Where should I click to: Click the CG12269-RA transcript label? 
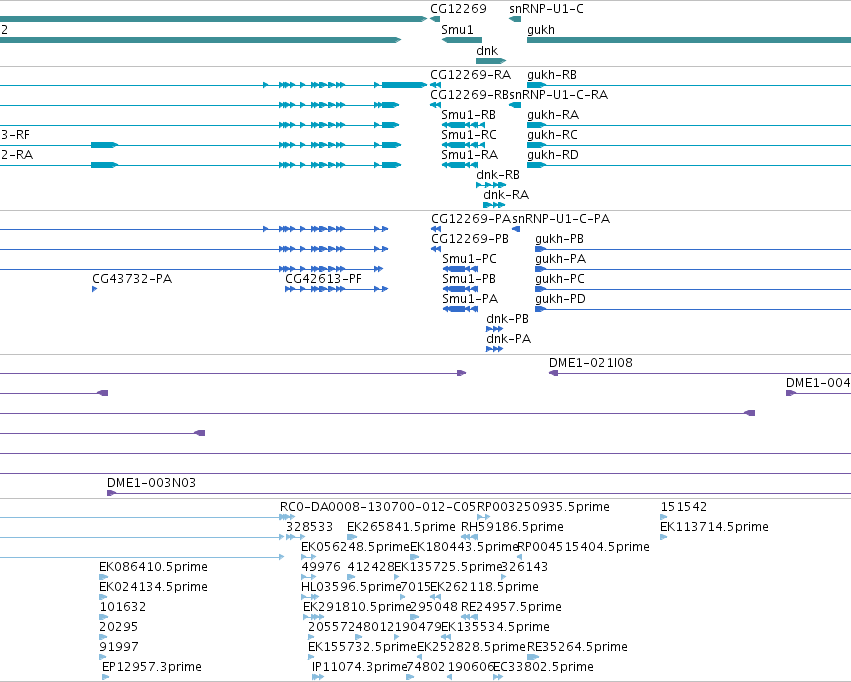coord(470,75)
